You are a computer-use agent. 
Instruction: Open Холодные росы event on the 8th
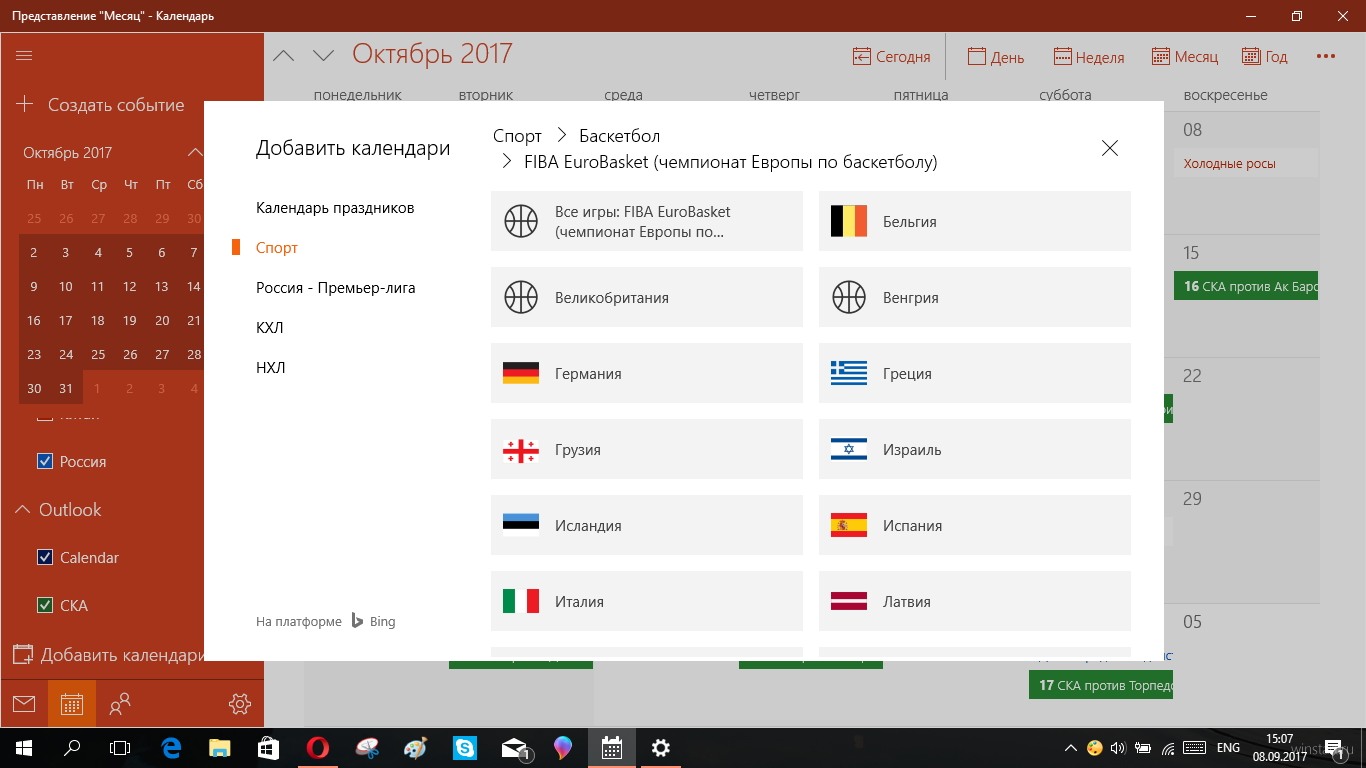pyautogui.click(x=1246, y=163)
